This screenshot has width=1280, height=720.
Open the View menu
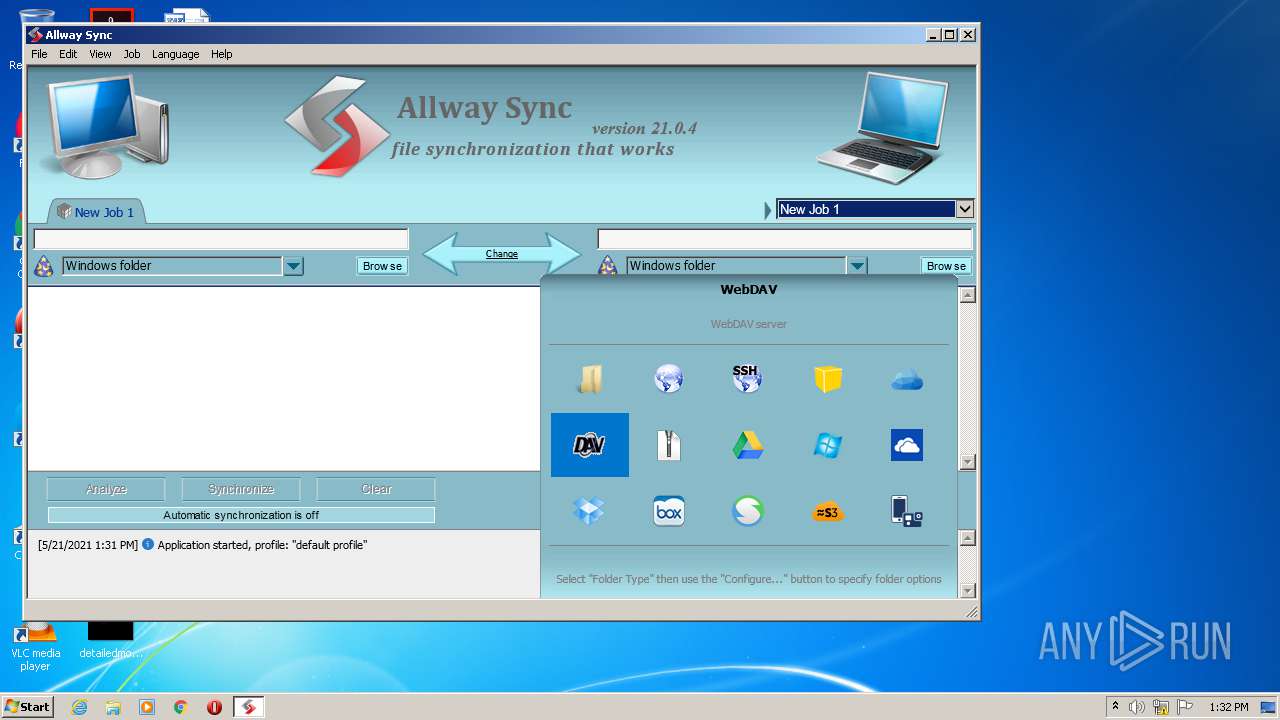(100, 54)
